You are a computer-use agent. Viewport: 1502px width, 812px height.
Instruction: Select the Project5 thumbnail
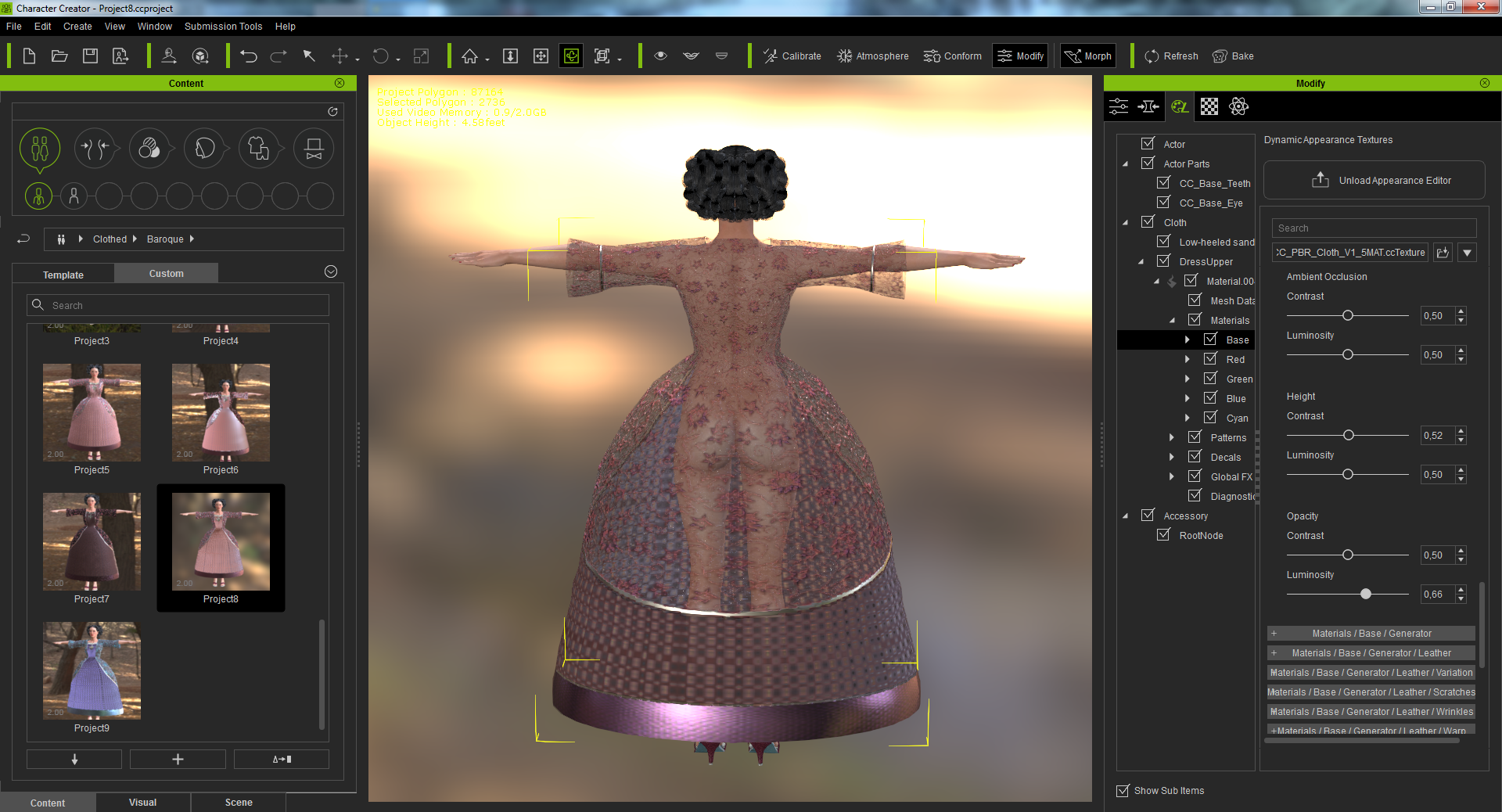pyautogui.click(x=92, y=413)
